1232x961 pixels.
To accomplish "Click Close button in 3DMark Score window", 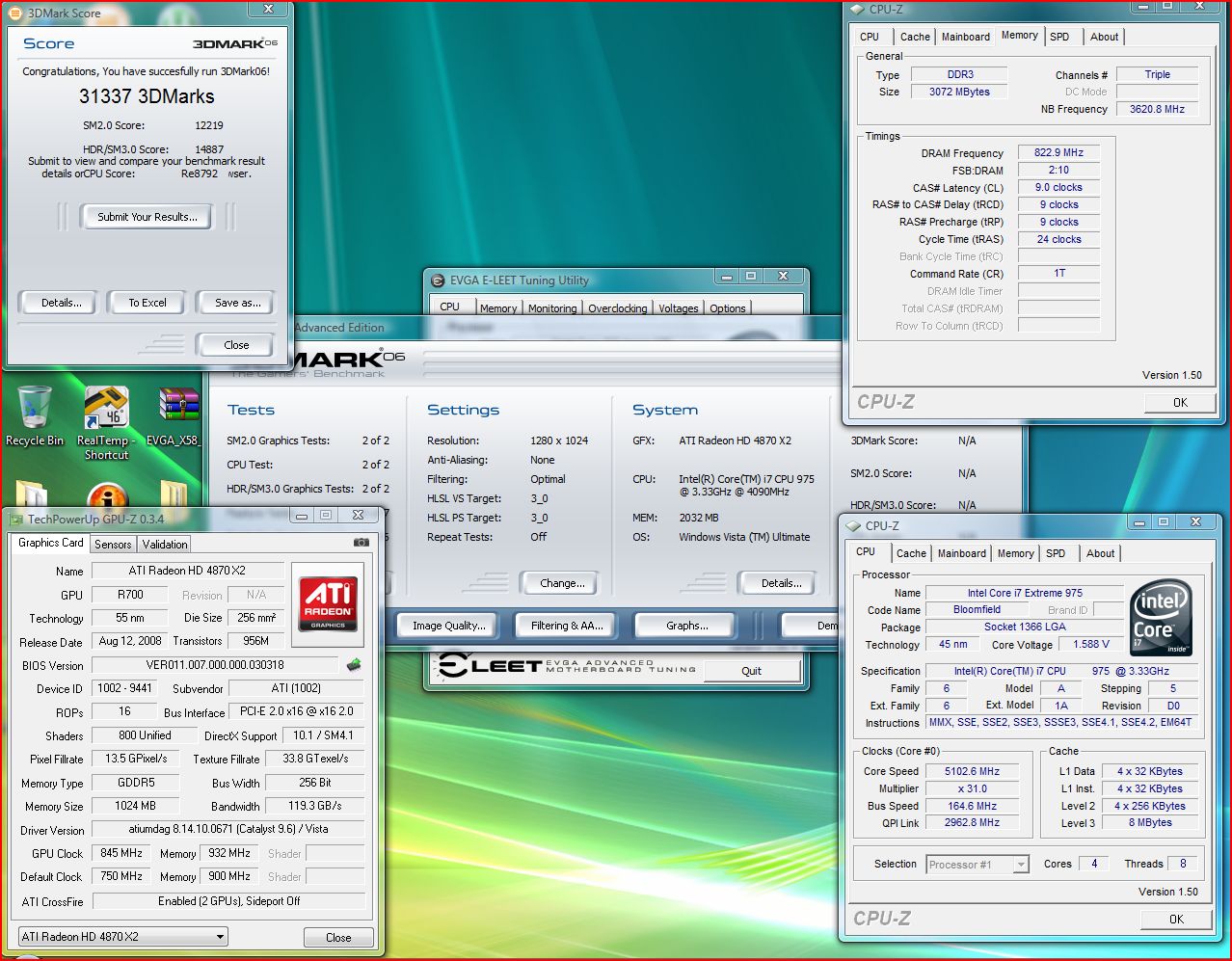I will tap(235, 345).
